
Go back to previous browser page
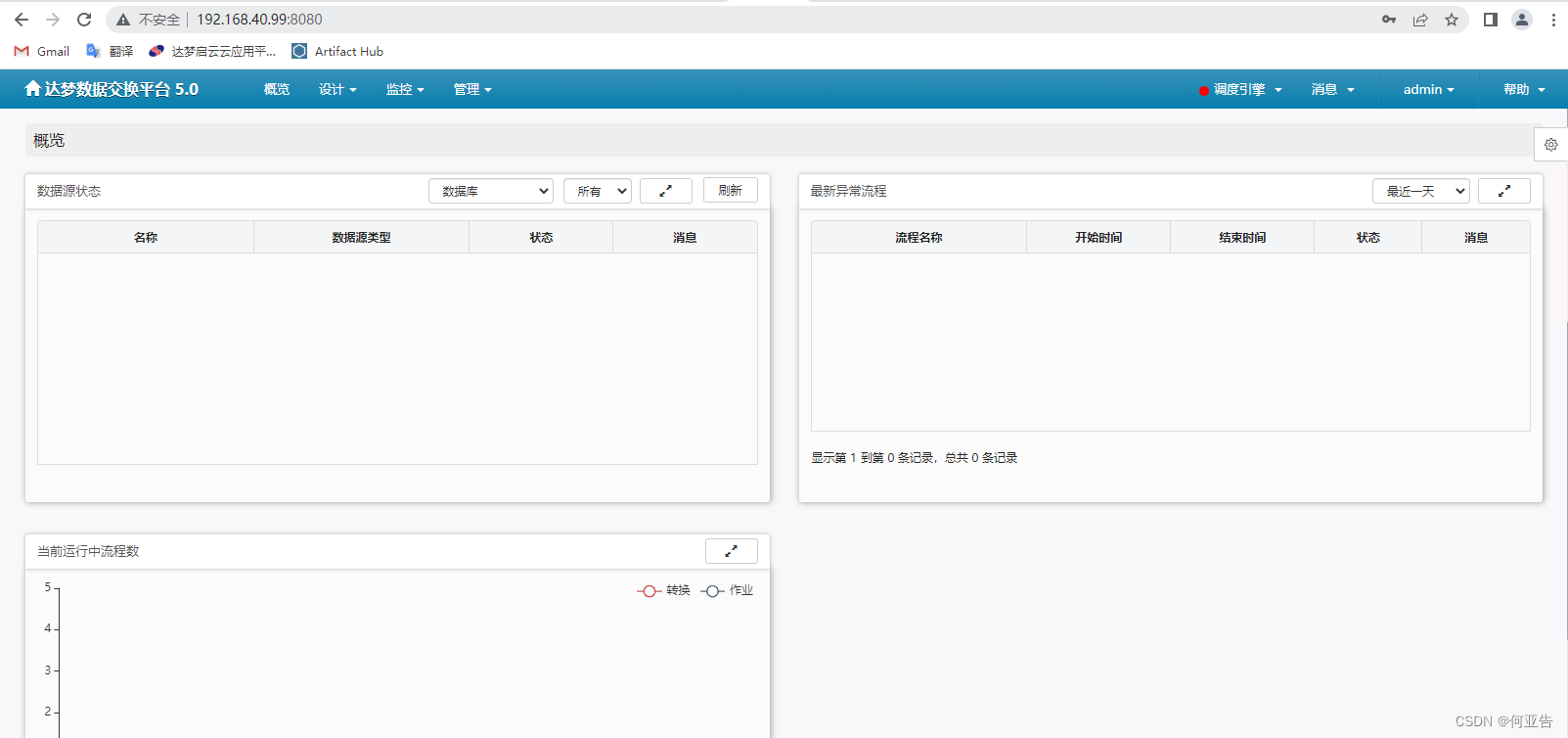22,20
